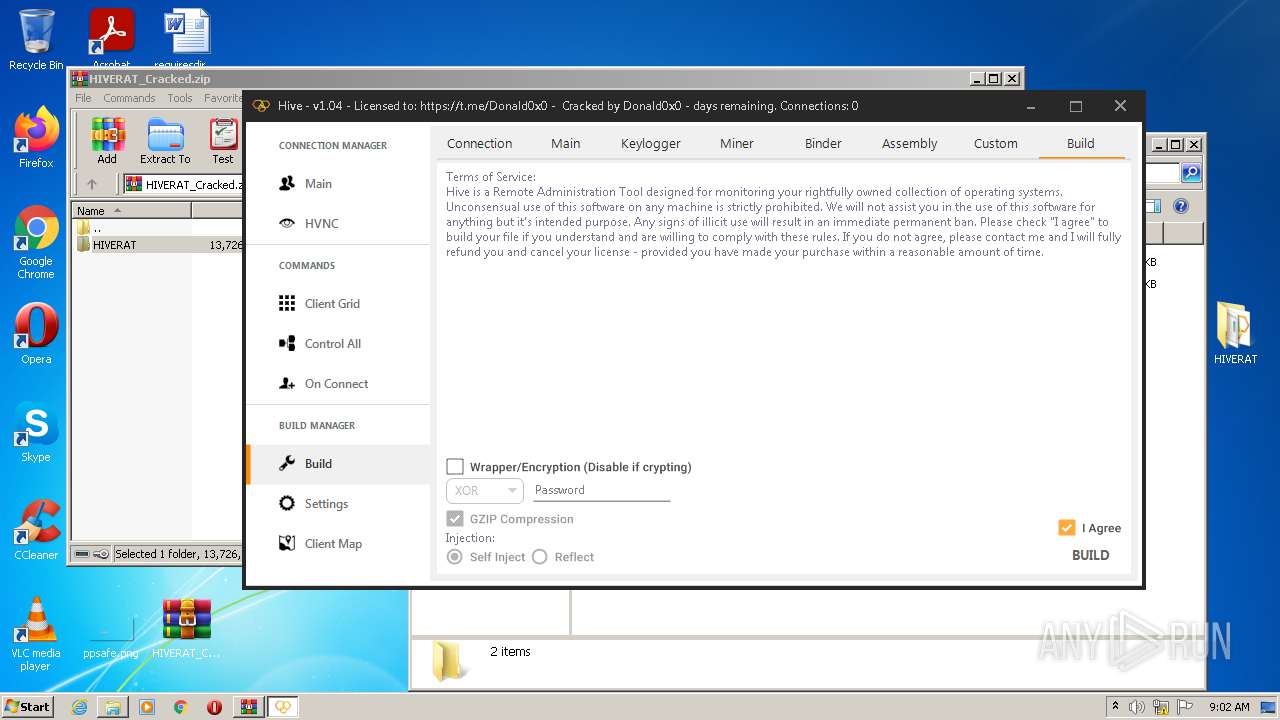
Task: Open VLC media player shortcut
Action: point(36,635)
